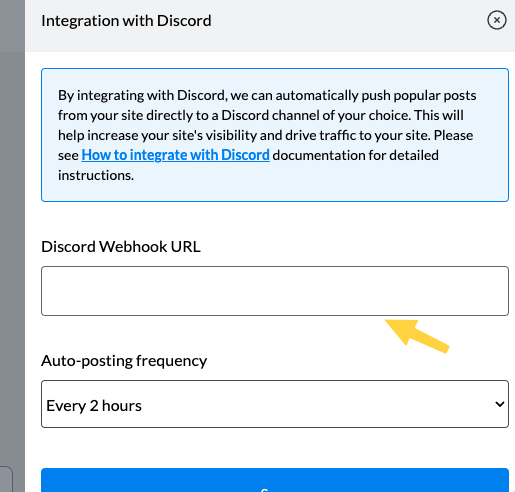This screenshot has height=492, width=515.
Task: Click the word instructions in the info box
Action: [96, 175]
